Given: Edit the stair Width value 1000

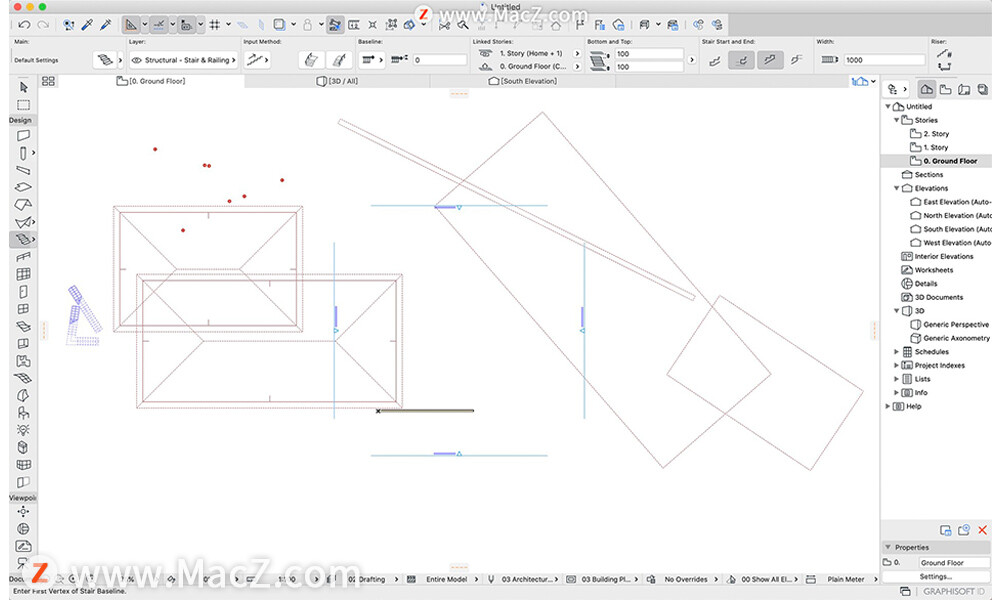Looking at the screenshot, I should pyautogui.click(x=886, y=59).
